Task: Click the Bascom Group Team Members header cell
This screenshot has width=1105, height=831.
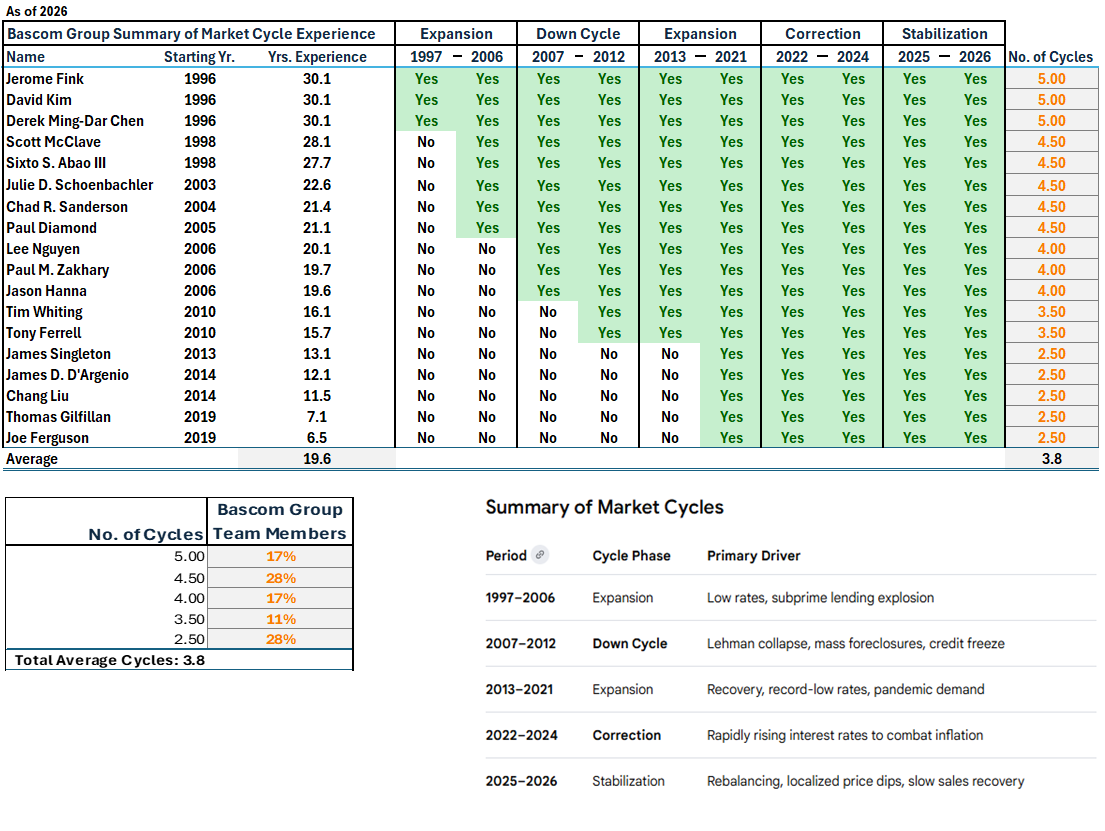Action: pyautogui.click(x=279, y=522)
